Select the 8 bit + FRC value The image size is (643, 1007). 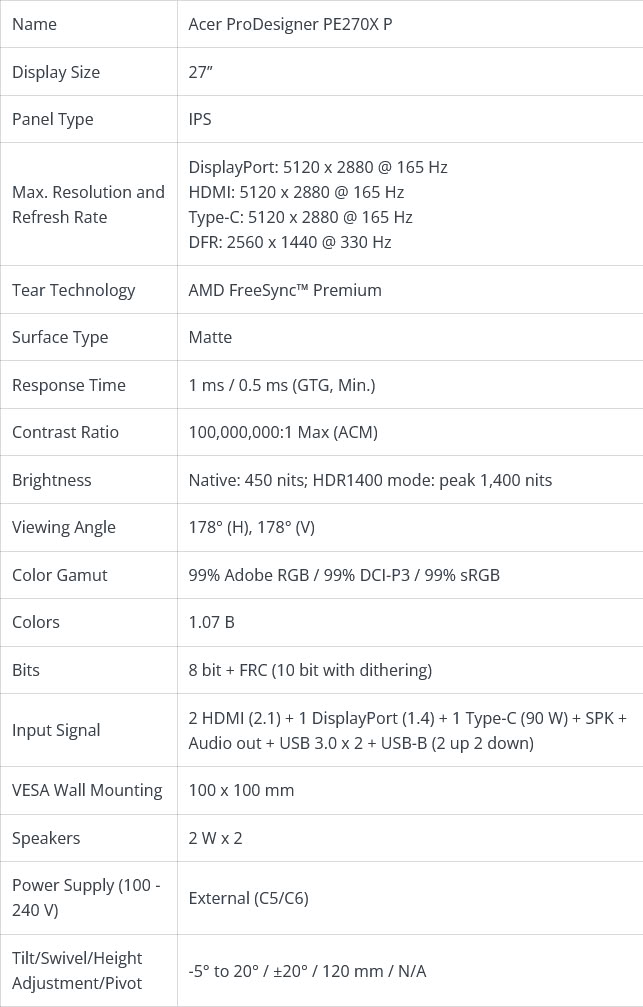310,670
